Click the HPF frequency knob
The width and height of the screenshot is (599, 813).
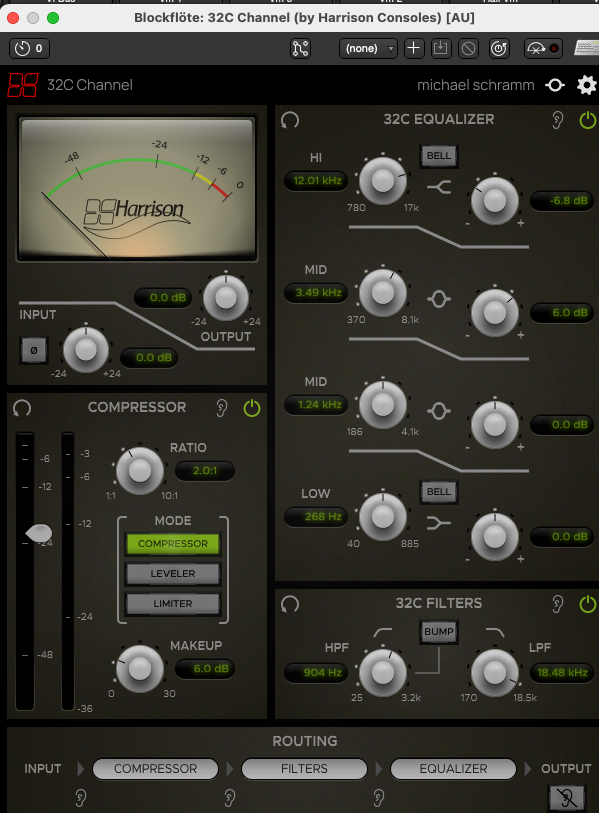click(383, 672)
